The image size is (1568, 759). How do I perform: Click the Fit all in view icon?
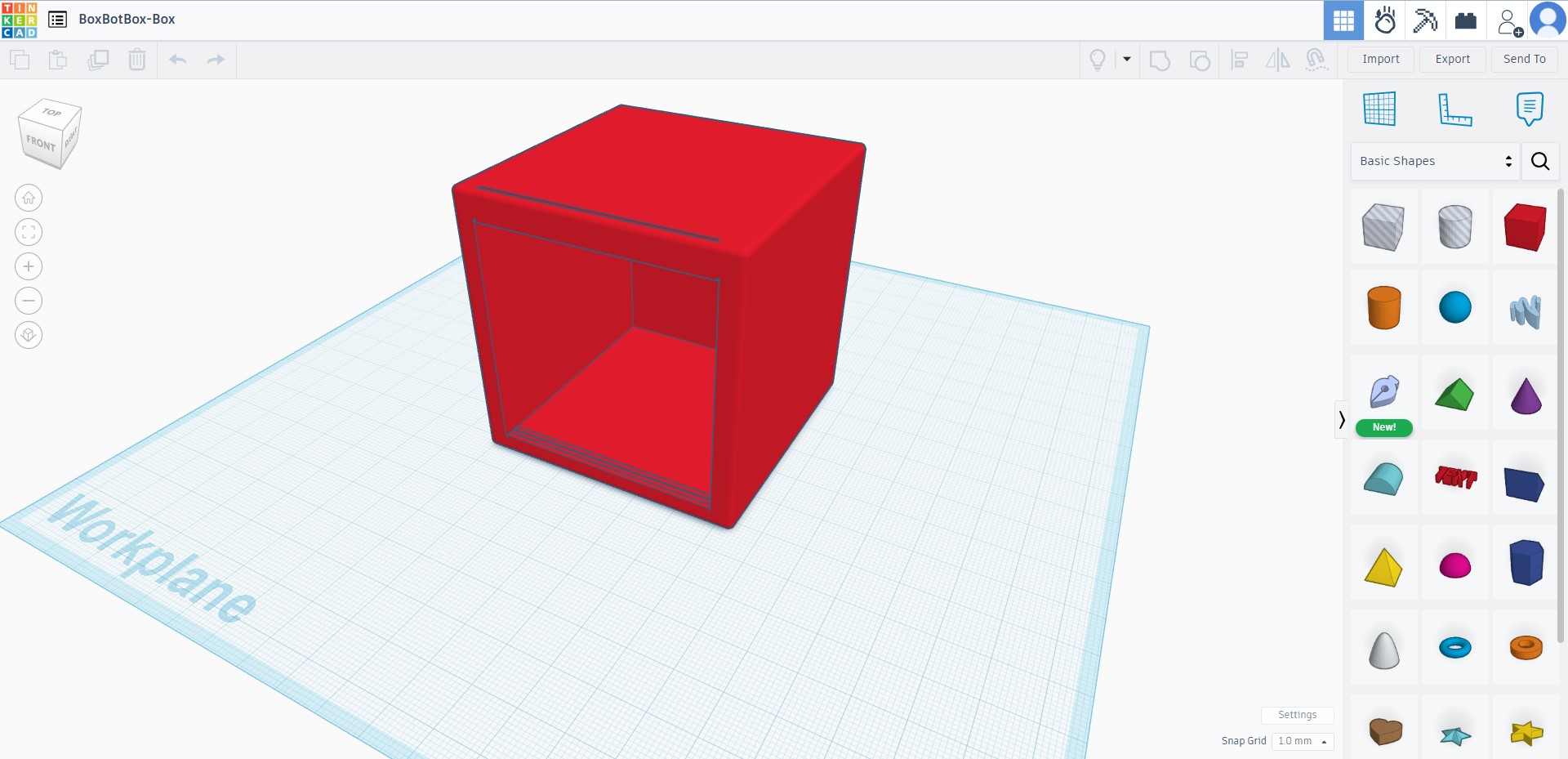point(29,232)
